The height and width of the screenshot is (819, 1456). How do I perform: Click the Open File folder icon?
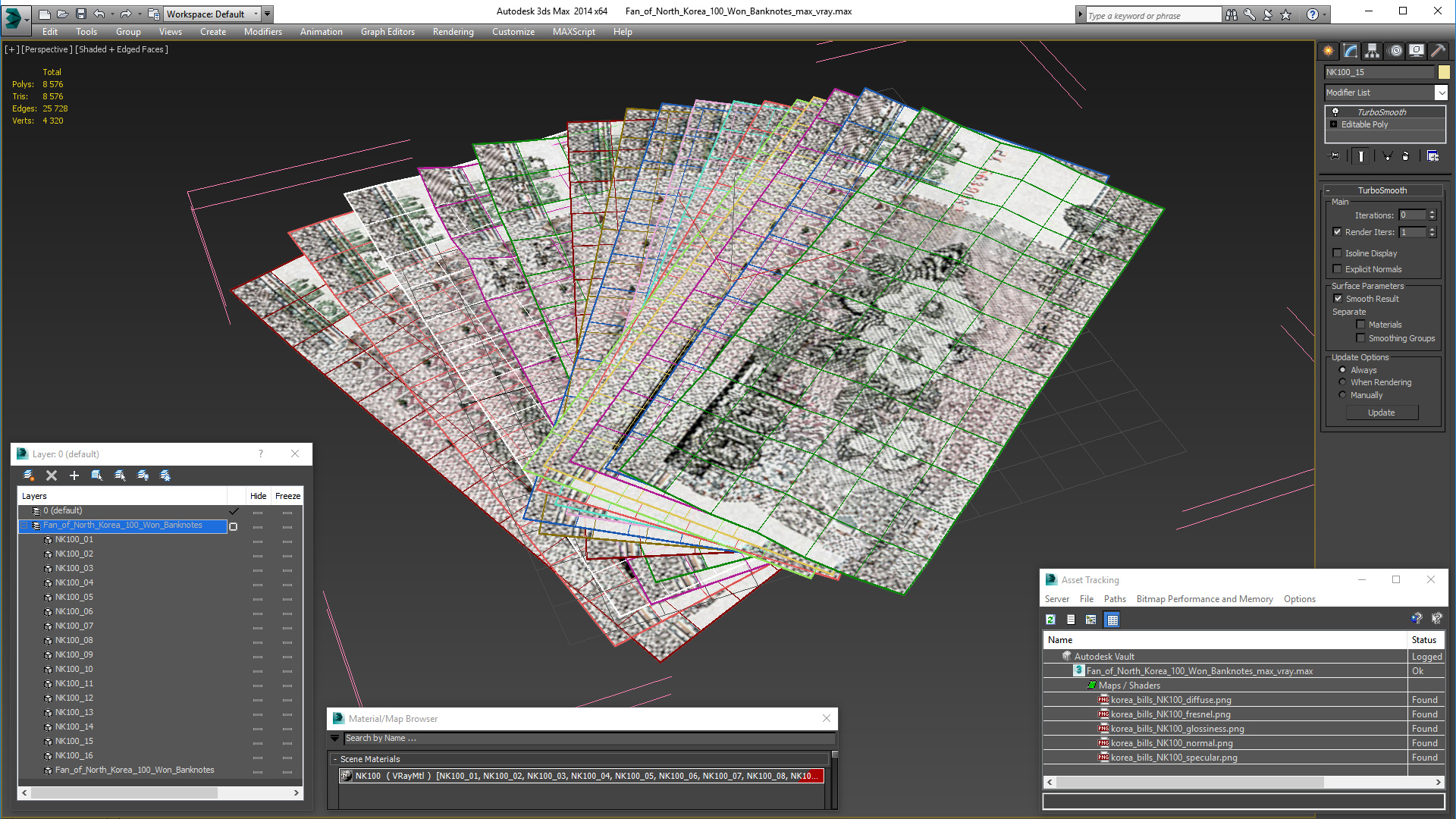(x=63, y=14)
